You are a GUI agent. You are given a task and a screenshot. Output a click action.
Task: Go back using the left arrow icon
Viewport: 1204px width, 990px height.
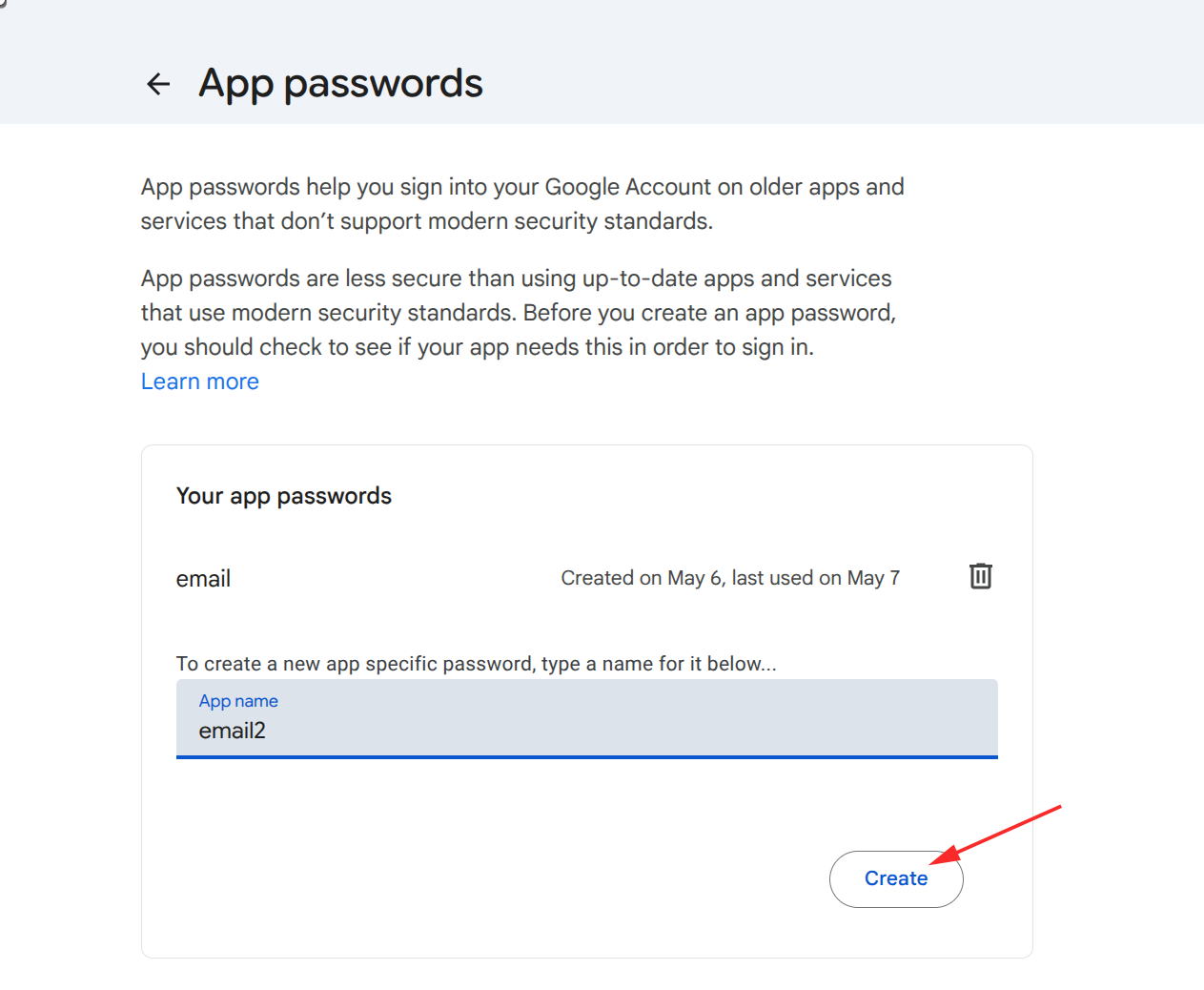tap(158, 84)
